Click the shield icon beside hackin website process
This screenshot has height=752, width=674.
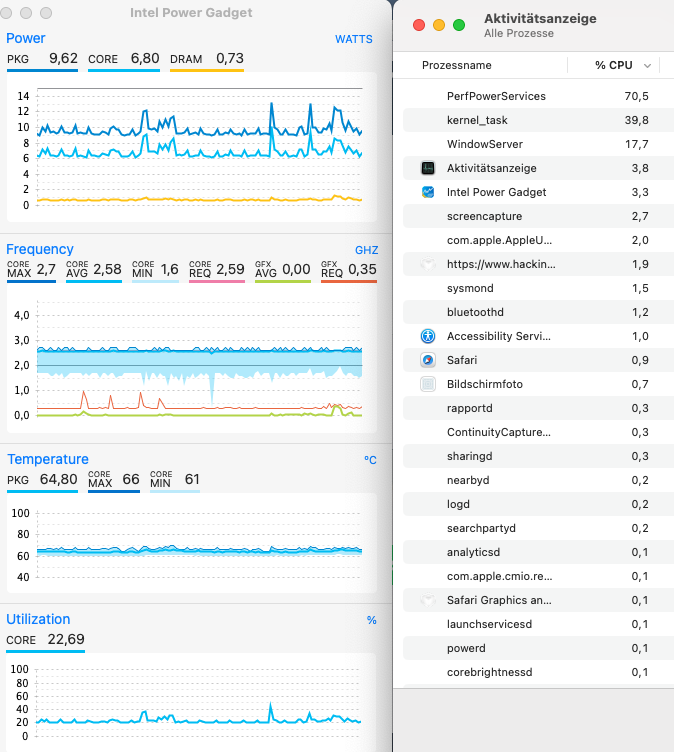(x=427, y=264)
